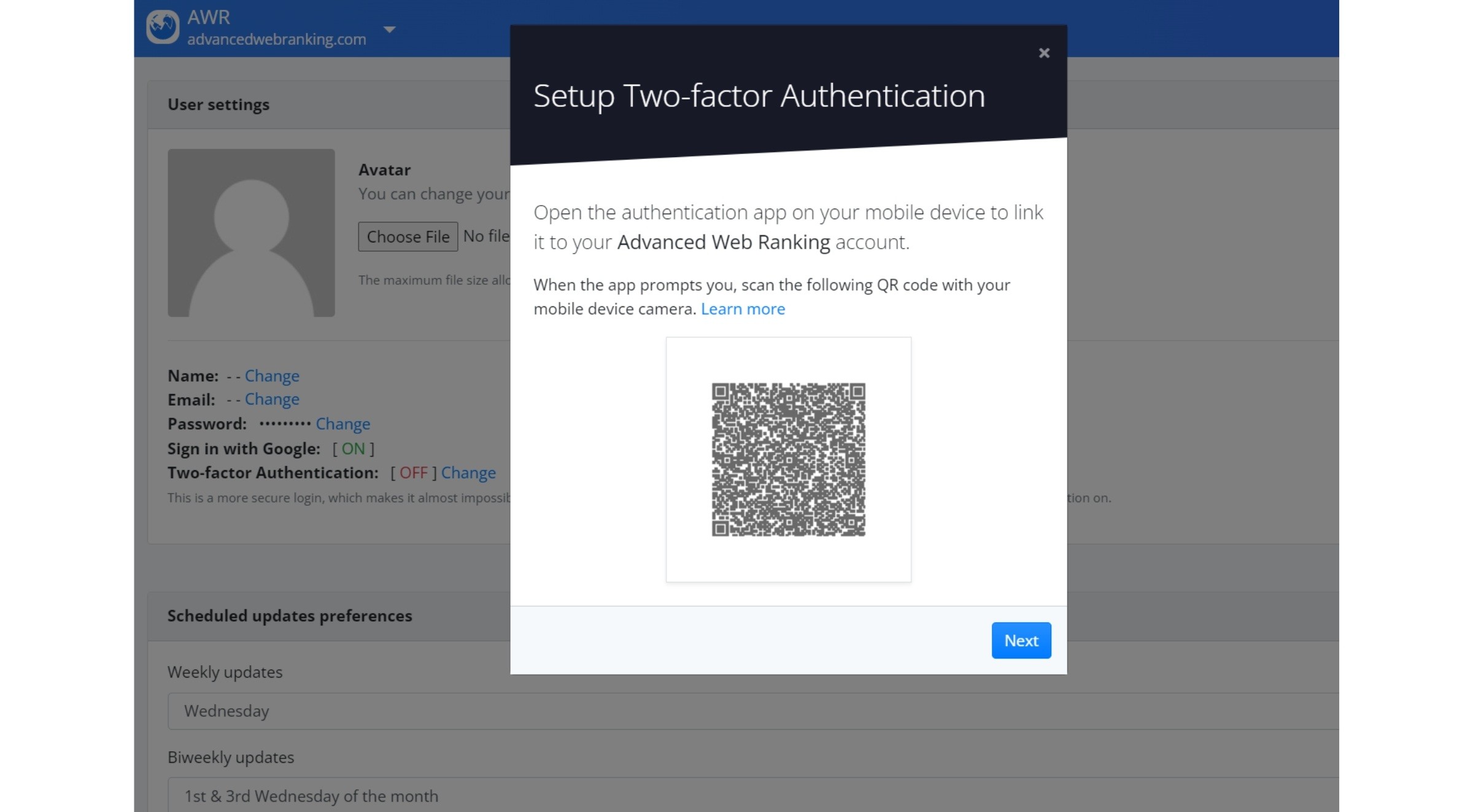Click Change next to Password
This screenshot has height=812, width=1473.
coord(343,423)
